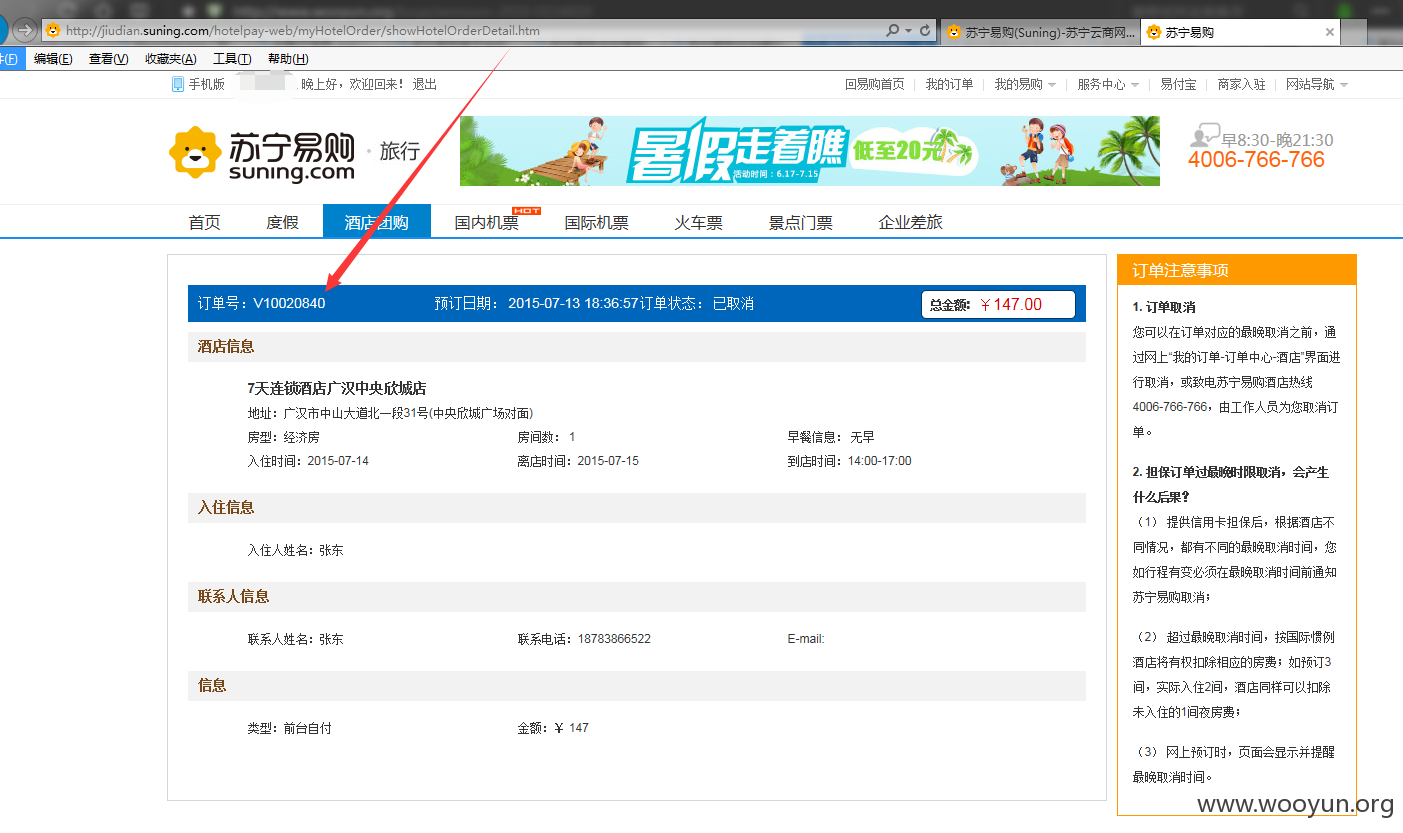Select the 酒店团购 navigation tab
Viewport: 1403px width, 833px height.
point(377,221)
